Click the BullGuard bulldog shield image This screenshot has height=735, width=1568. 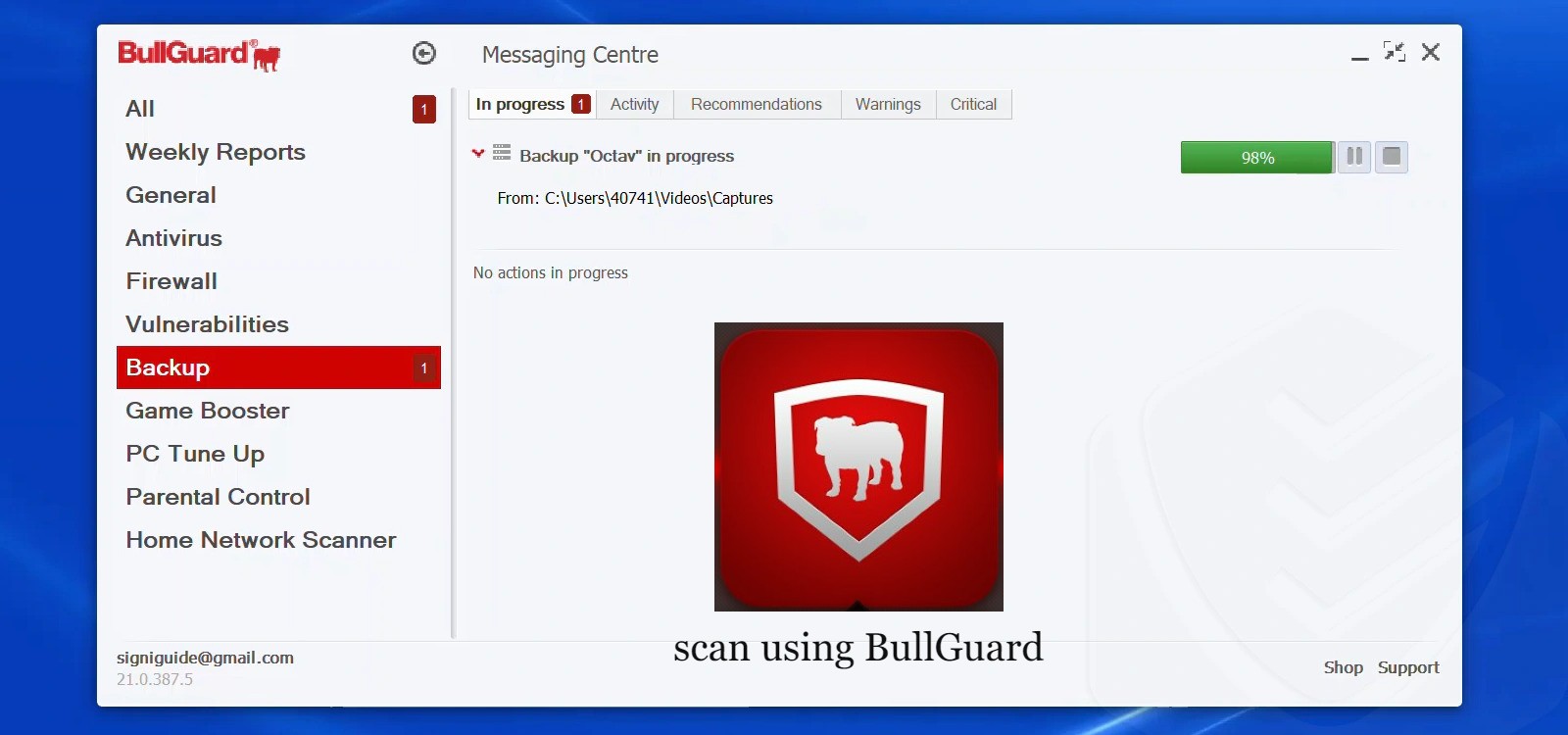858,466
